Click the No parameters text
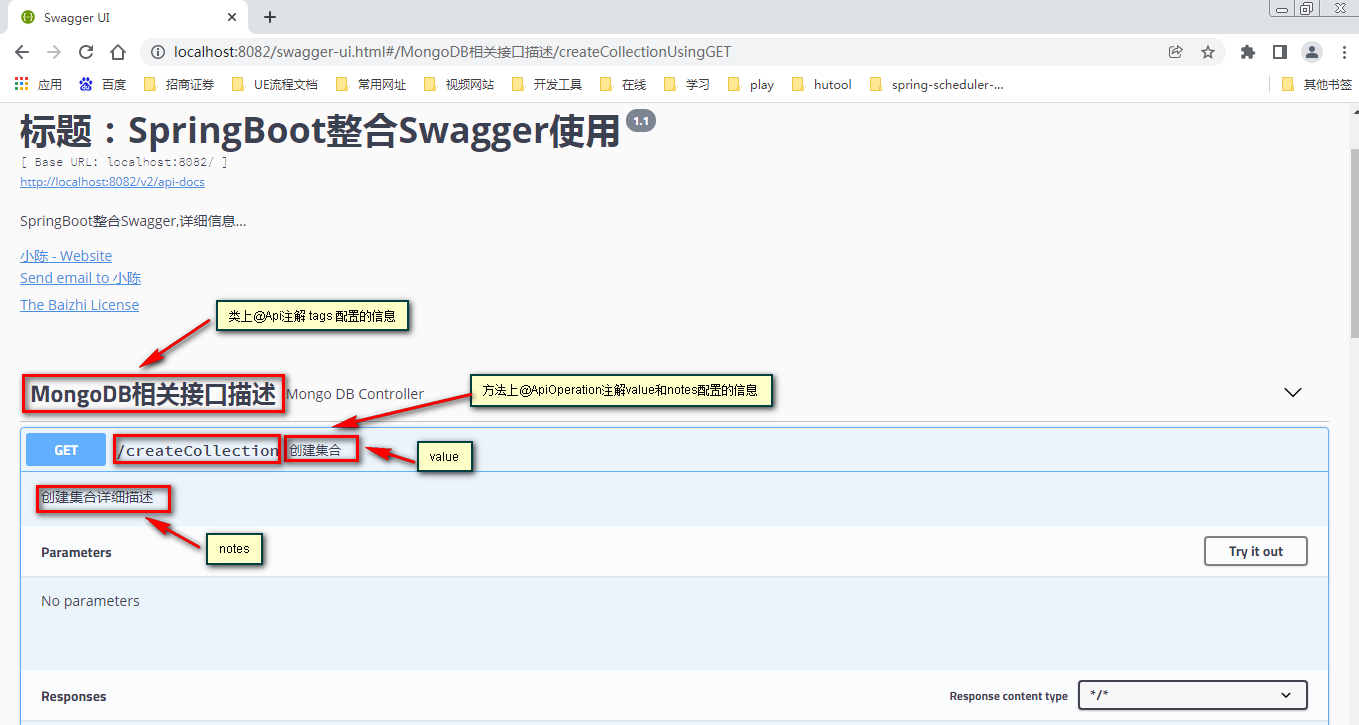 point(90,601)
